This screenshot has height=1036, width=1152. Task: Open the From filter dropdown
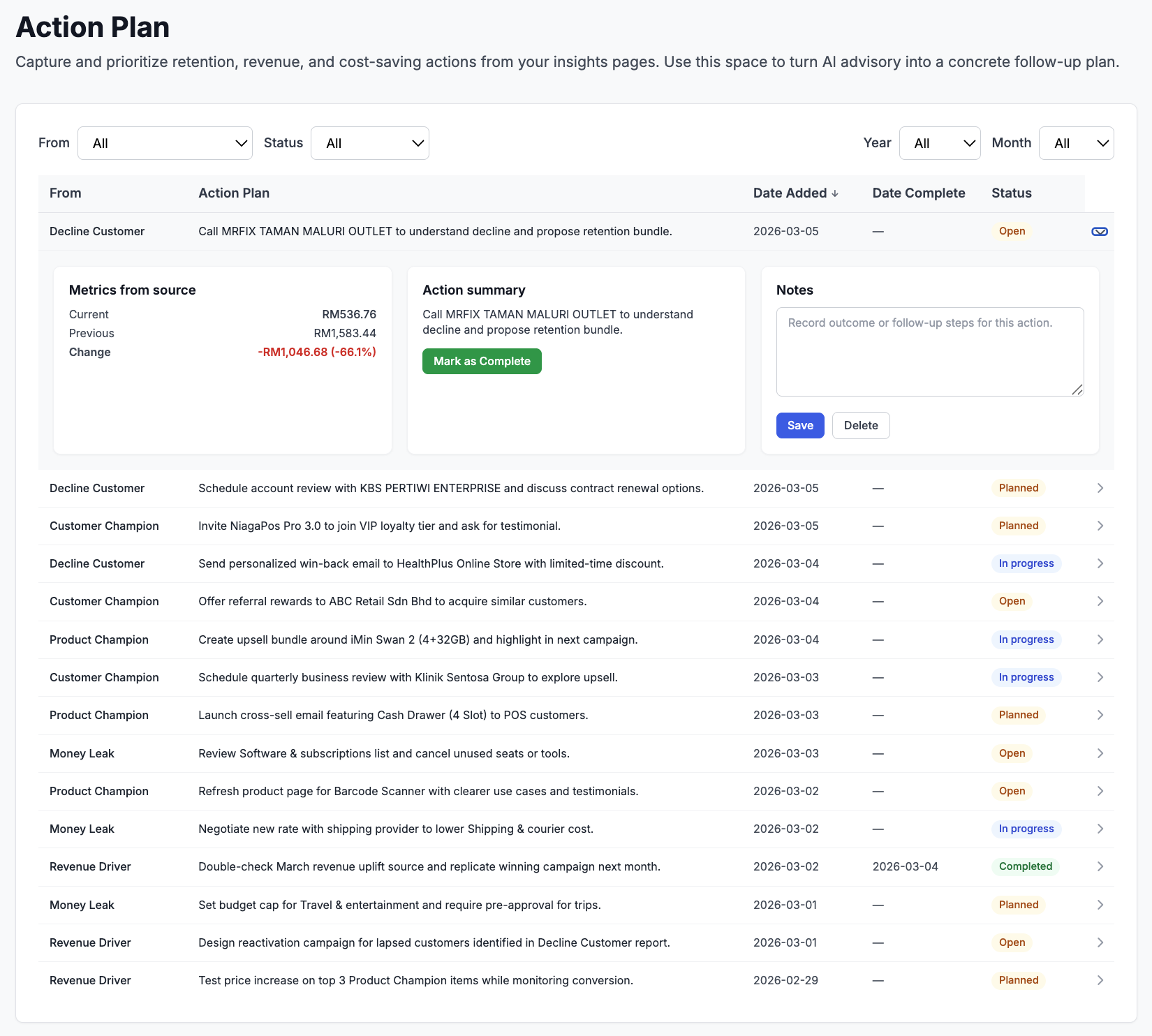pyautogui.click(x=165, y=143)
